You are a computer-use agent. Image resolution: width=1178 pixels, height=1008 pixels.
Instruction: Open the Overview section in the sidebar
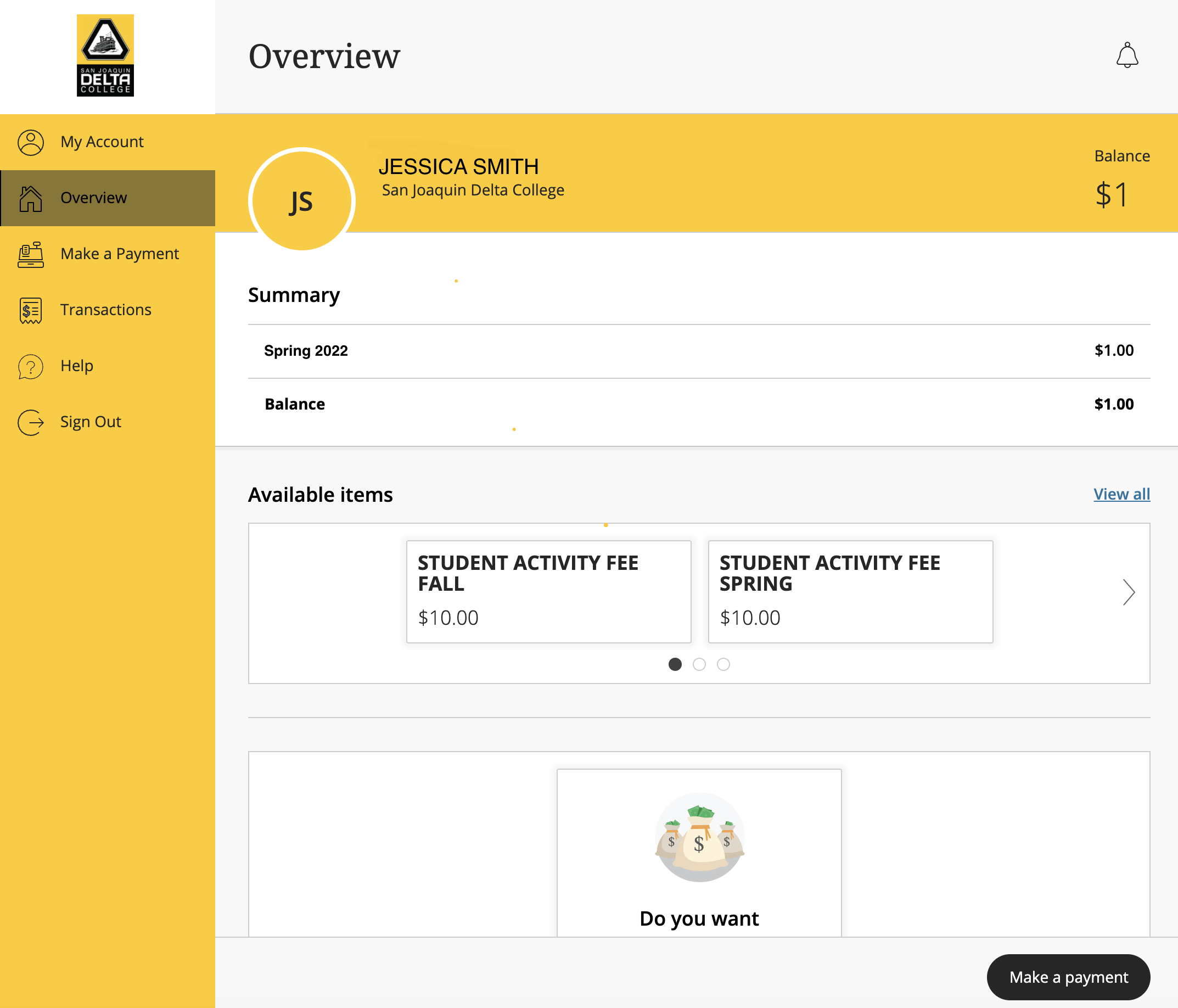coord(93,198)
